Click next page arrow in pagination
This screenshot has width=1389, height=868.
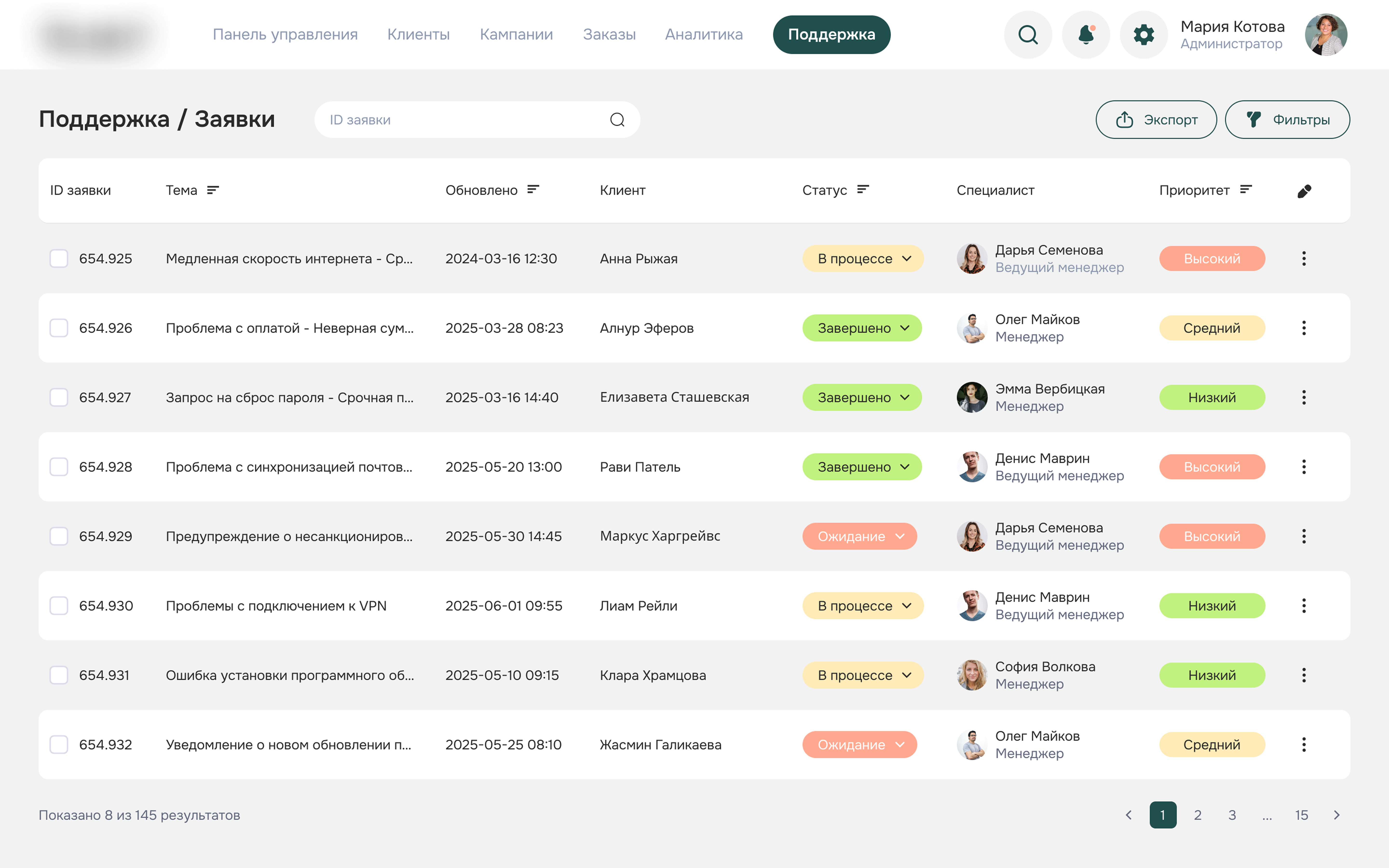(1336, 815)
